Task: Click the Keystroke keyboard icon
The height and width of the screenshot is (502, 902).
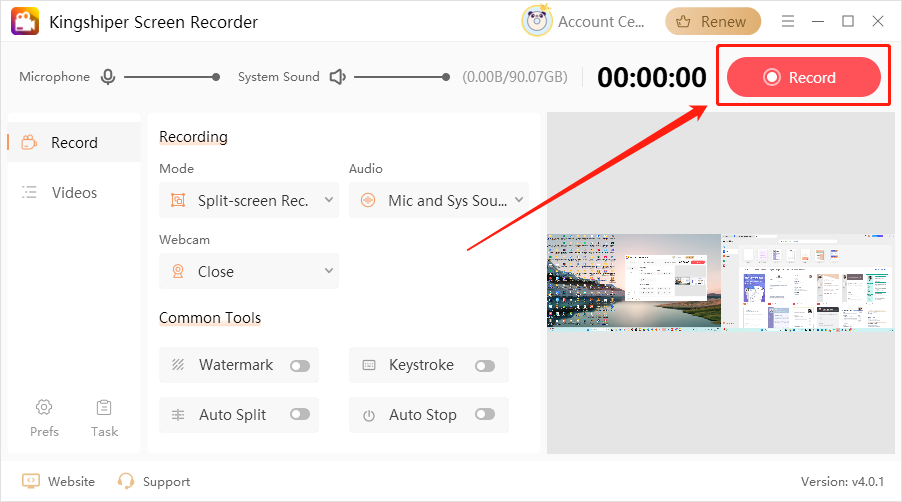Action: coord(369,365)
